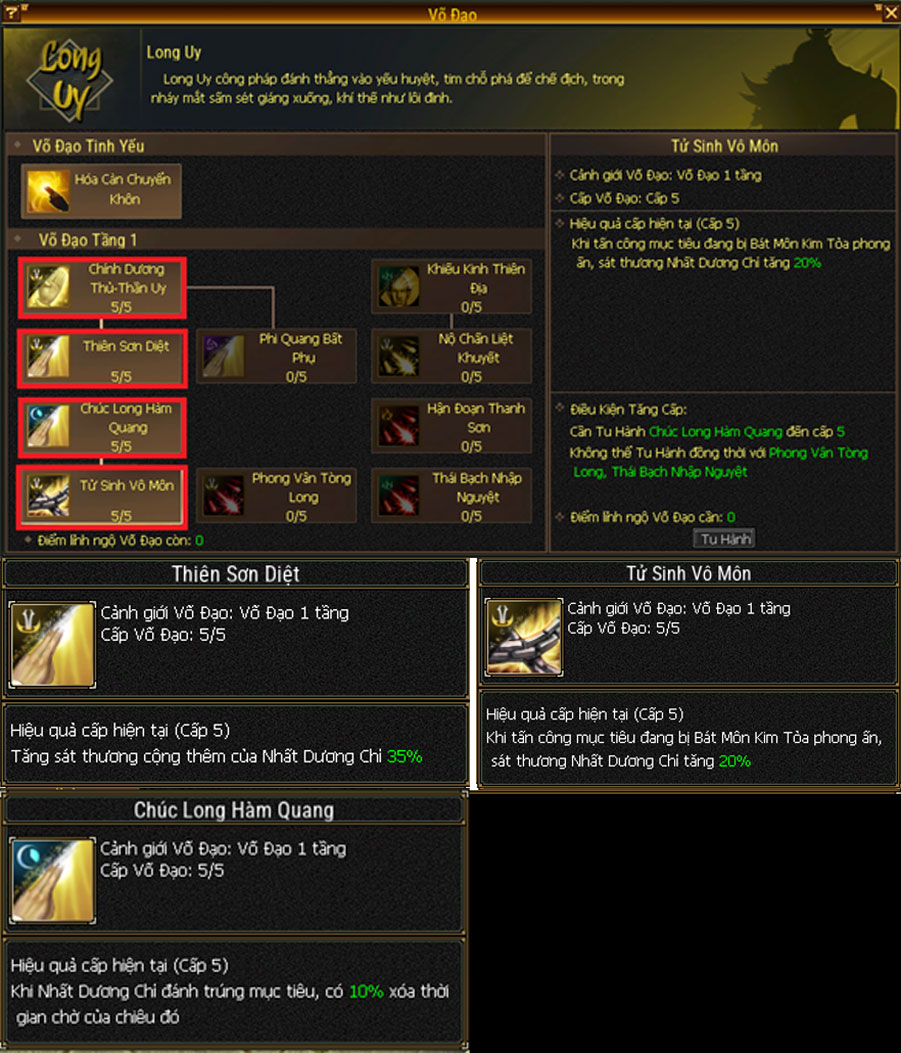The width and height of the screenshot is (901, 1053).
Task: Select the Khiếu Kinh Thiên Địa skill icon
Action: [x=399, y=287]
